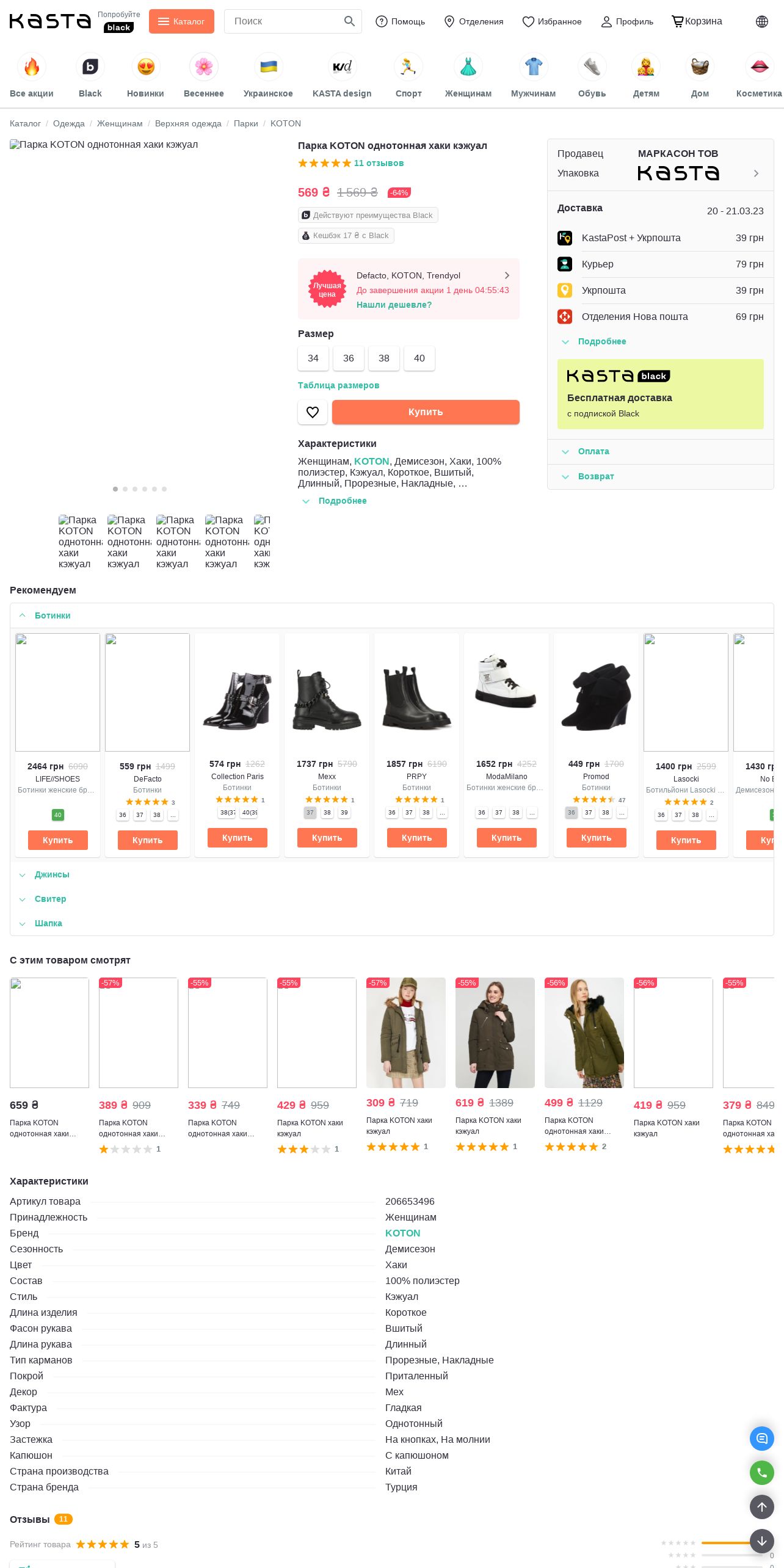
Task: Open the Defacto, KOTON, Trendyol promo arrow
Action: pyautogui.click(x=507, y=275)
